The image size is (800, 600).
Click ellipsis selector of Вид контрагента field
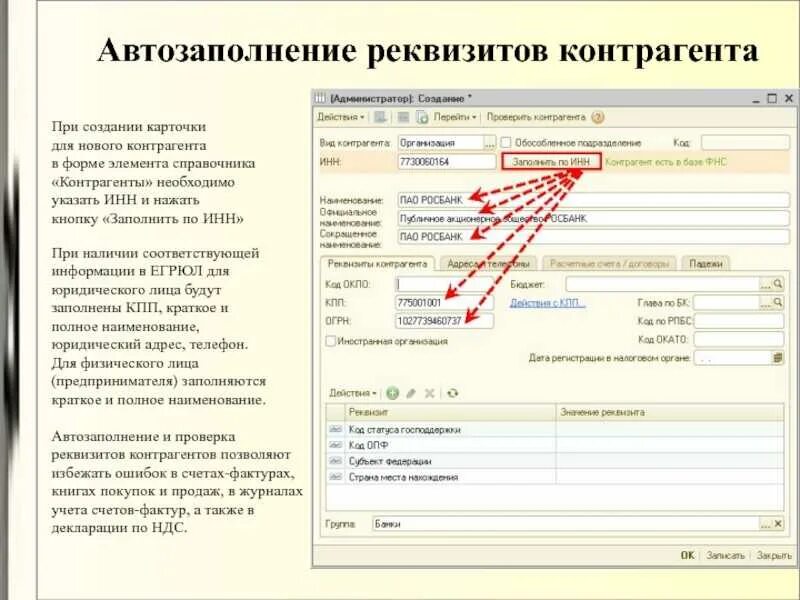489,143
